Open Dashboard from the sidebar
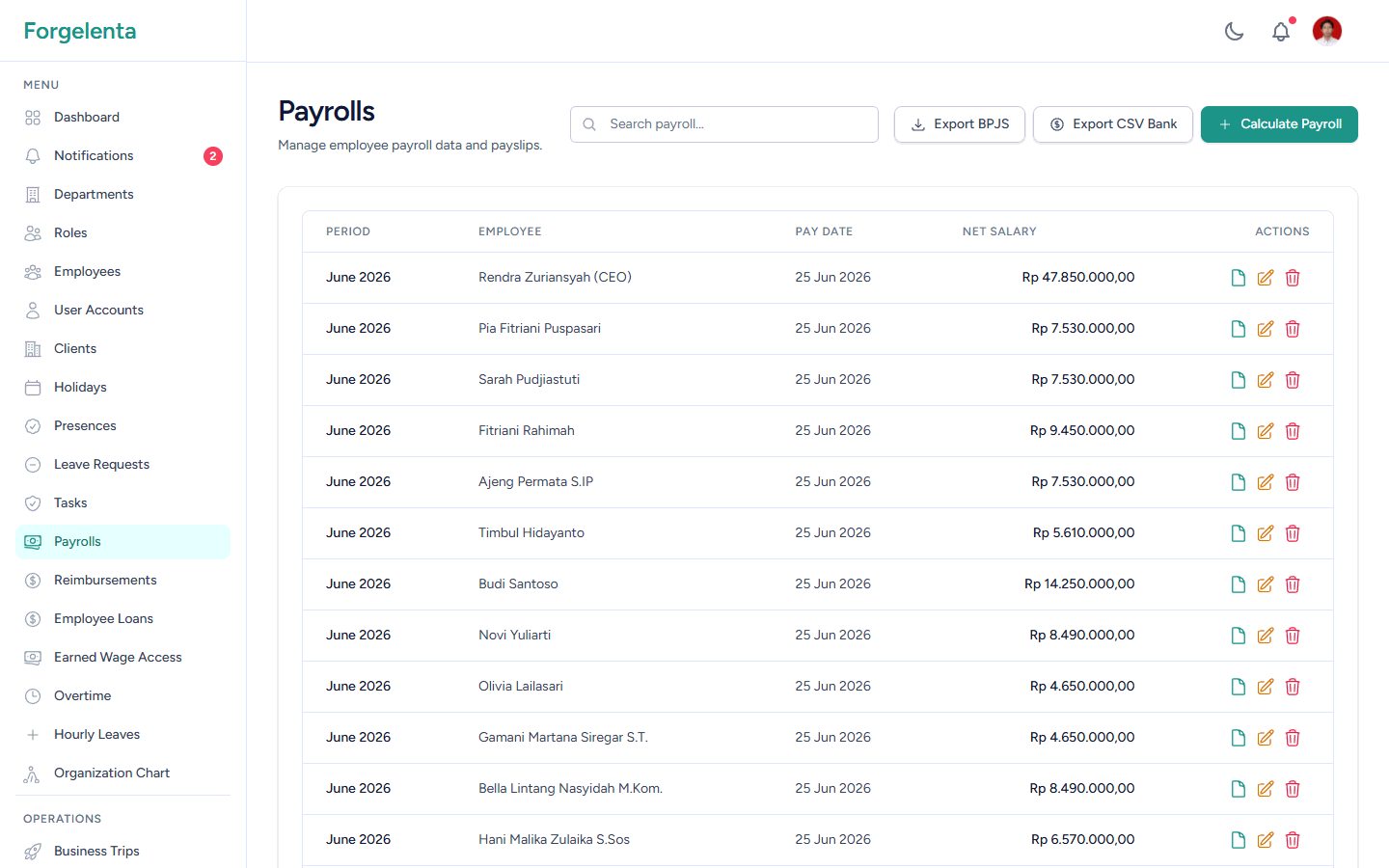 click(x=123, y=117)
